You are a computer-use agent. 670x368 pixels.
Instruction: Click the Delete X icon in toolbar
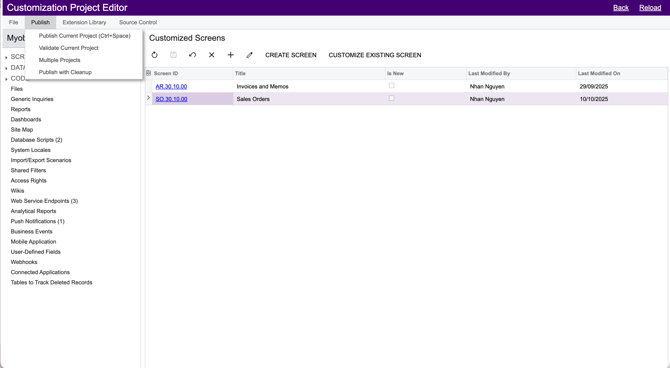click(x=212, y=55)
